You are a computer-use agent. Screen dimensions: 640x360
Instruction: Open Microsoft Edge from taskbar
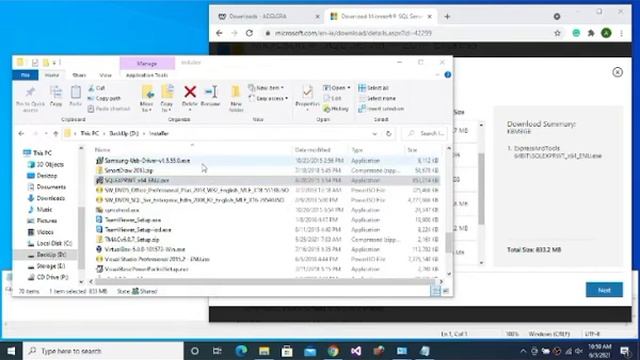pos(241,351)
